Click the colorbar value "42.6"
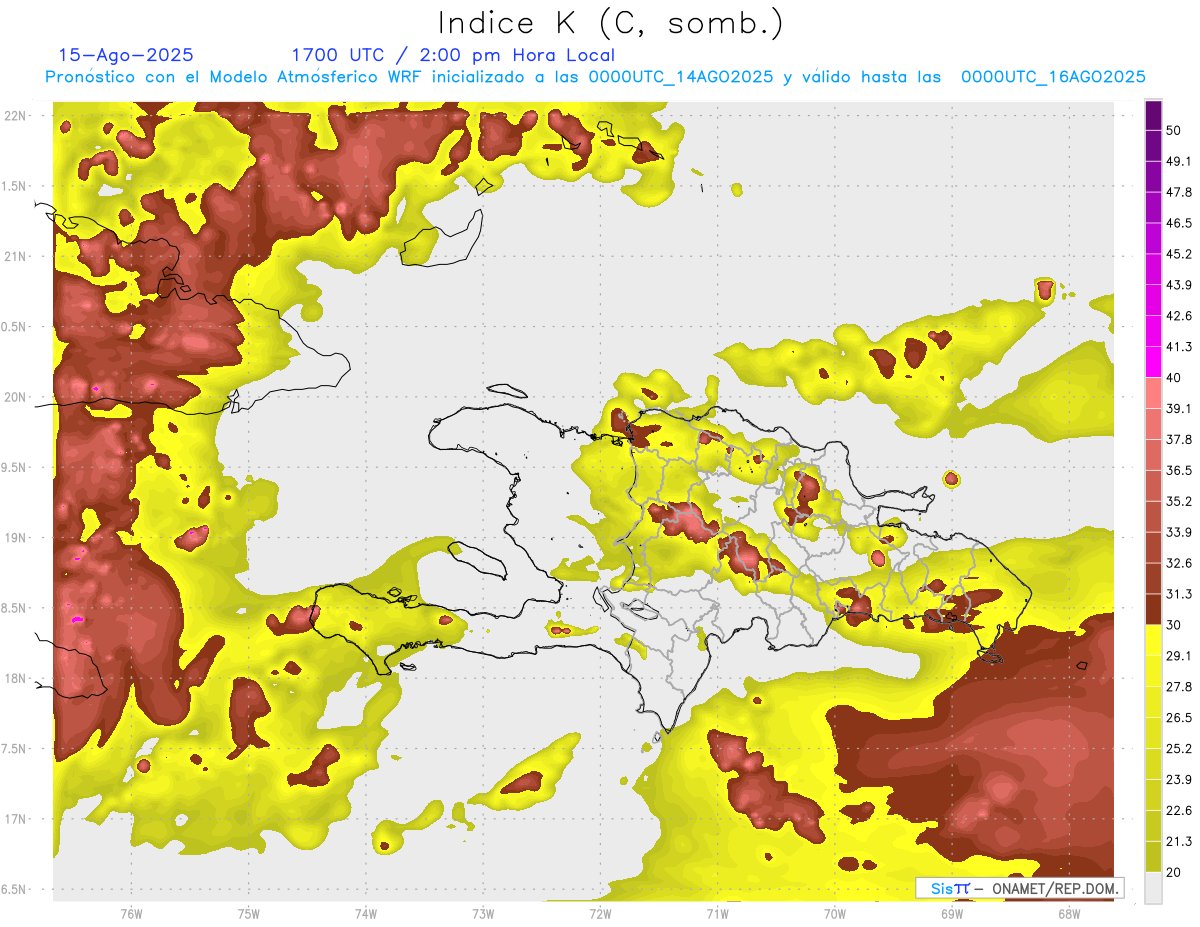This screenshot has height=927, width=1200. [1178, 316]
